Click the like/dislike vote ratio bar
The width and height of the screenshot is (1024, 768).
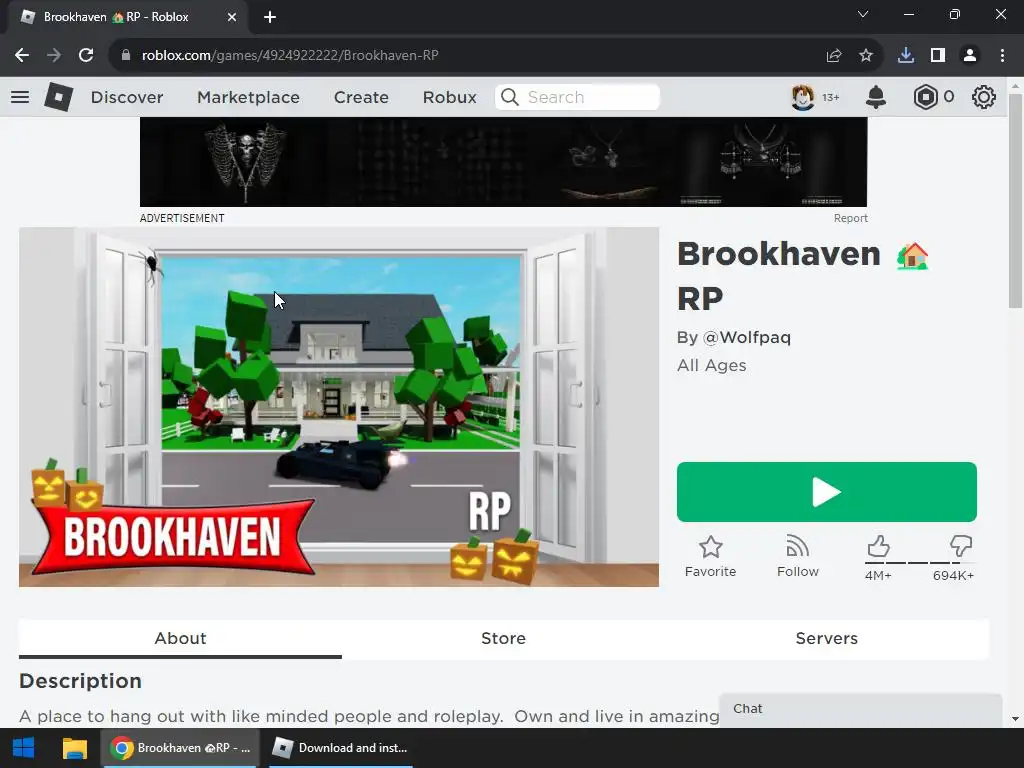point(920,562)
